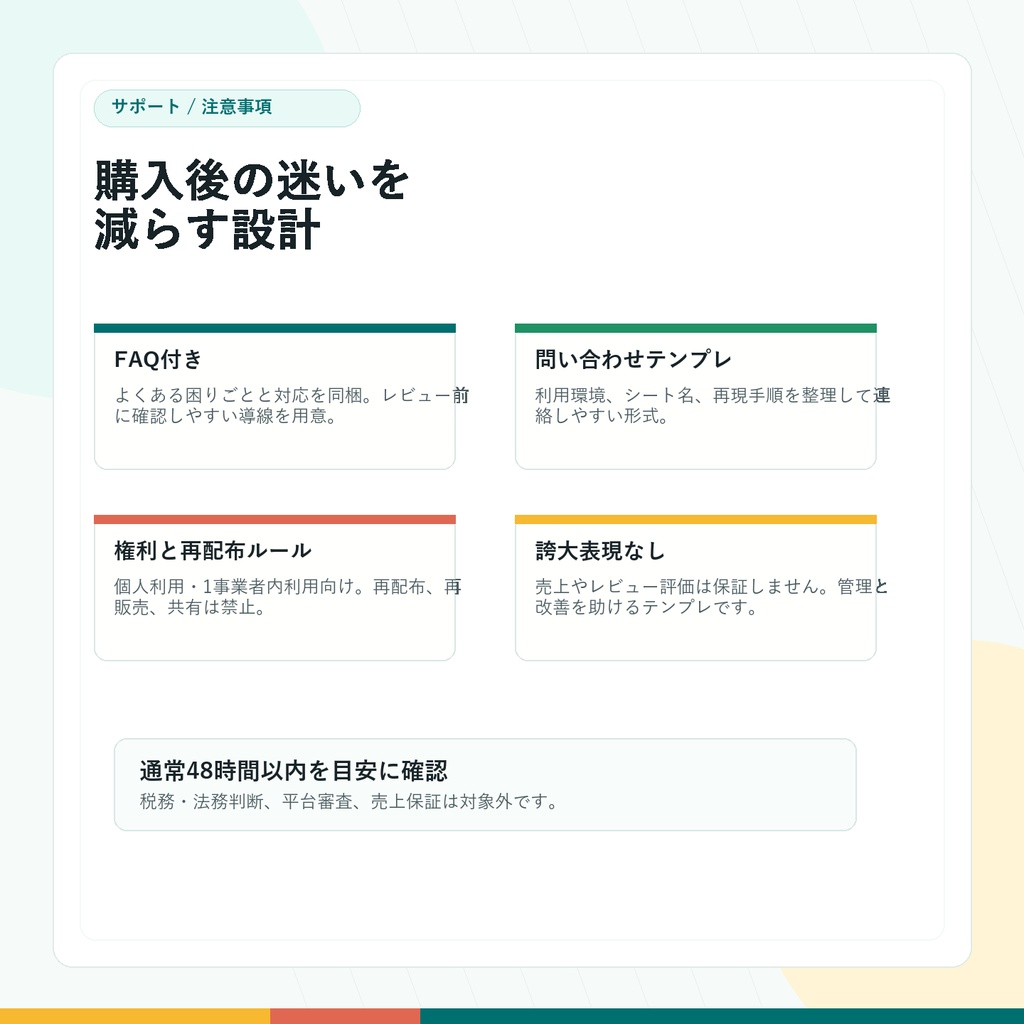Open the 権利と再配布ルール card title
1024x1024 pixels.
click(212, 551)
